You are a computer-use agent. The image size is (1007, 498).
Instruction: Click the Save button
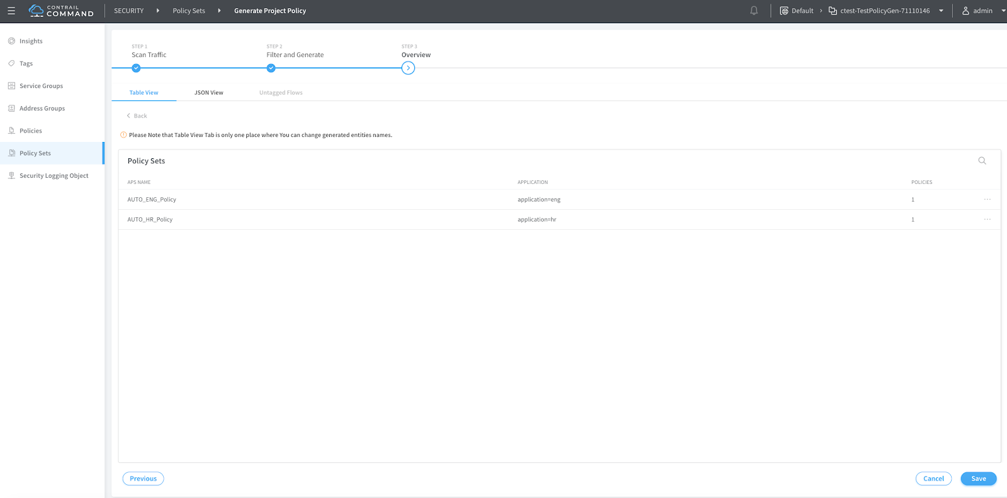[979, 479]
